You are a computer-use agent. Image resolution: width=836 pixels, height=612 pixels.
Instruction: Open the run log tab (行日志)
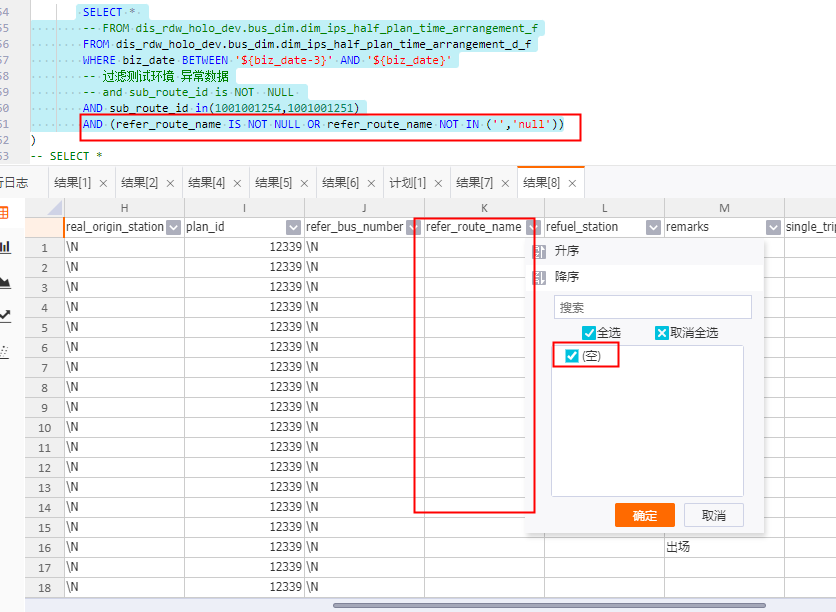pos(14,183)
